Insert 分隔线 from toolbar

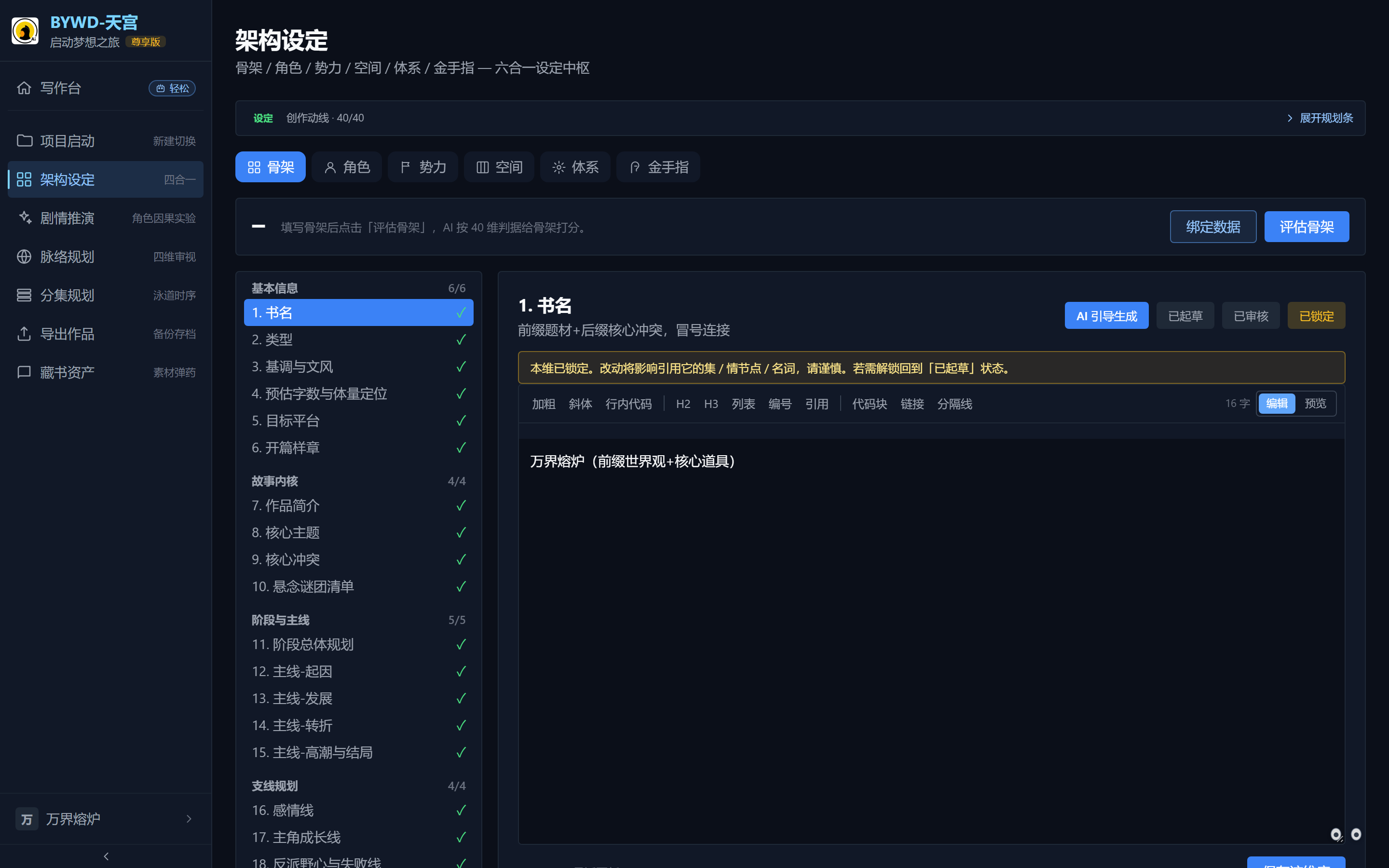tap(954, 404)
